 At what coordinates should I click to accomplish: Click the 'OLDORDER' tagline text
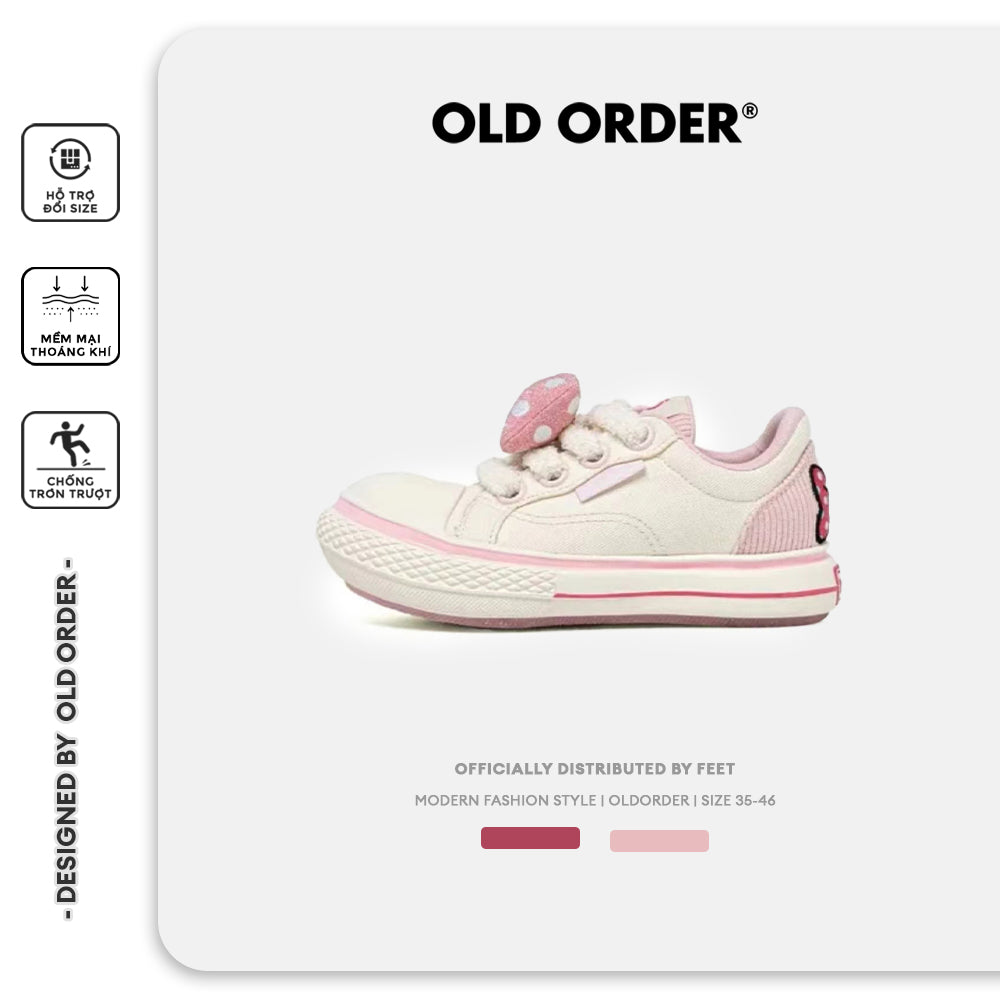(649, 800)
